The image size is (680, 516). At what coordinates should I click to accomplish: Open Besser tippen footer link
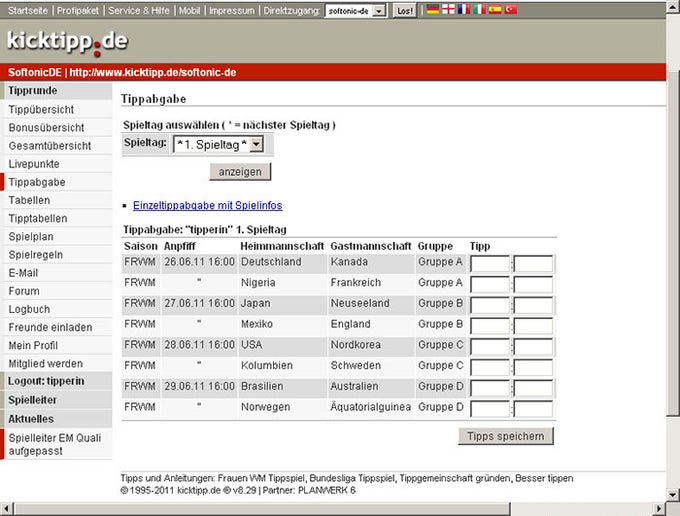pos(544,478)
